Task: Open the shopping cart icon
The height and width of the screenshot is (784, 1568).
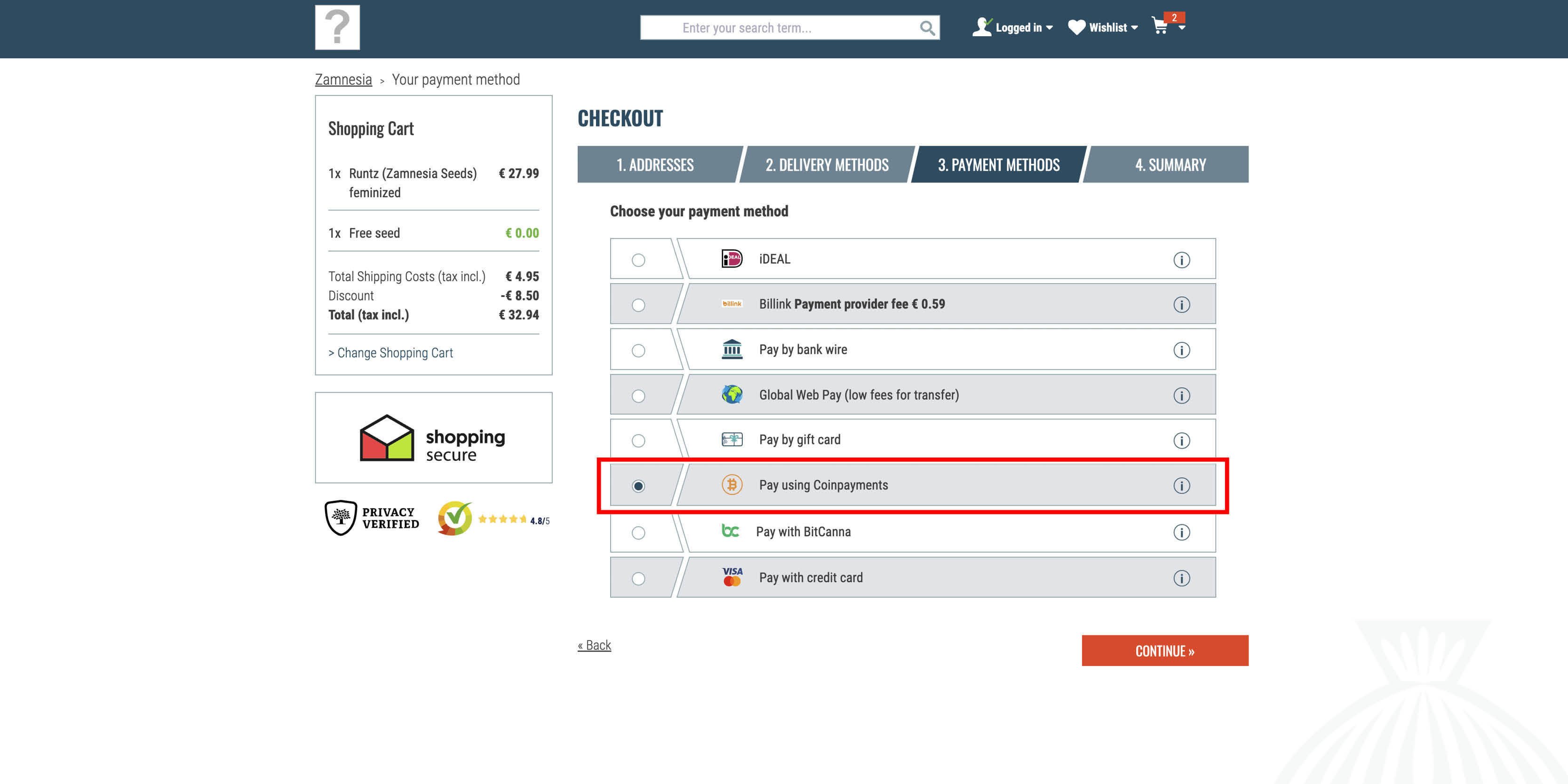Action: [1160, 26]
